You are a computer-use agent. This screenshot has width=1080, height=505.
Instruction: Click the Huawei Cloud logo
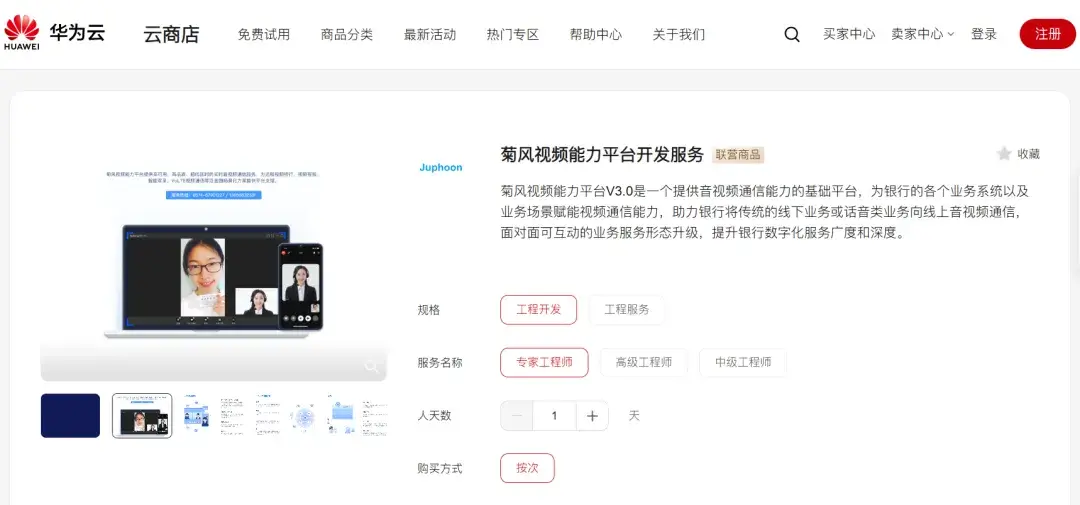(55, 33)
